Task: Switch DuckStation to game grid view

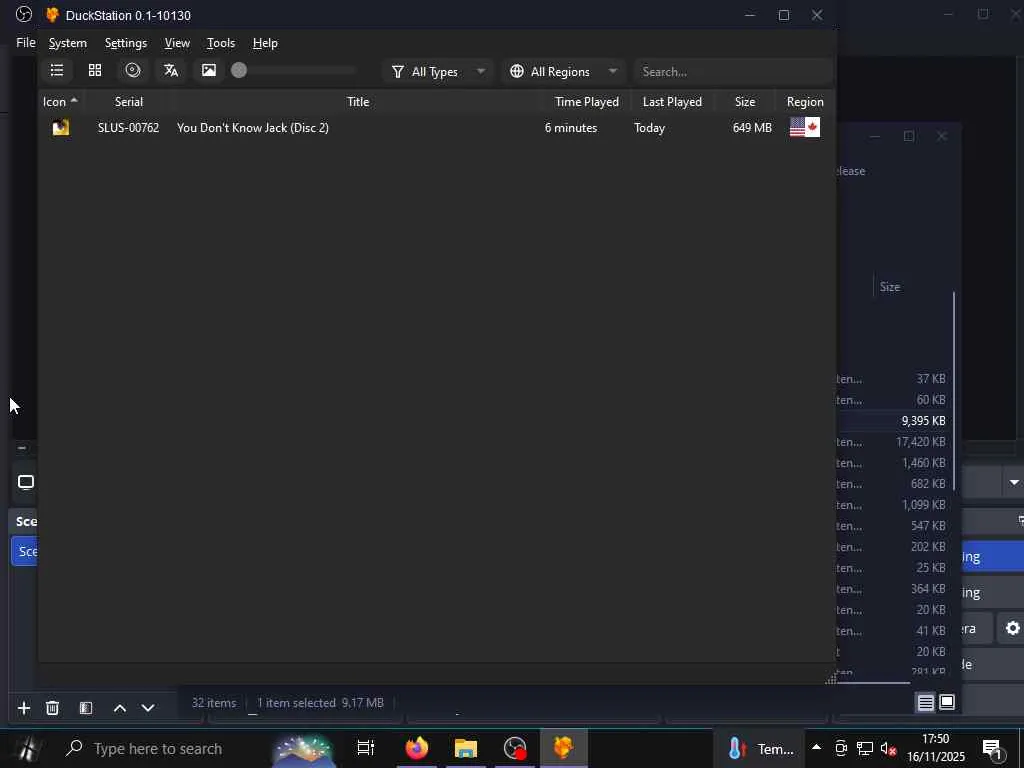Action: 95,71
